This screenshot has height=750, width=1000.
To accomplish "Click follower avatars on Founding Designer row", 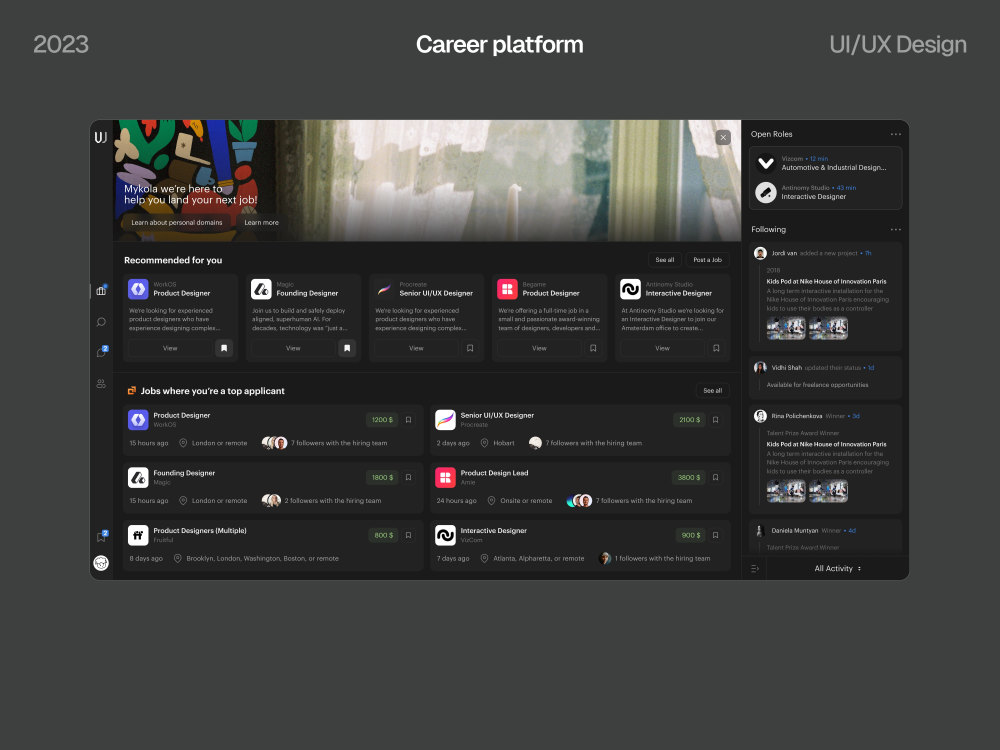I will (x=272, y=501).
